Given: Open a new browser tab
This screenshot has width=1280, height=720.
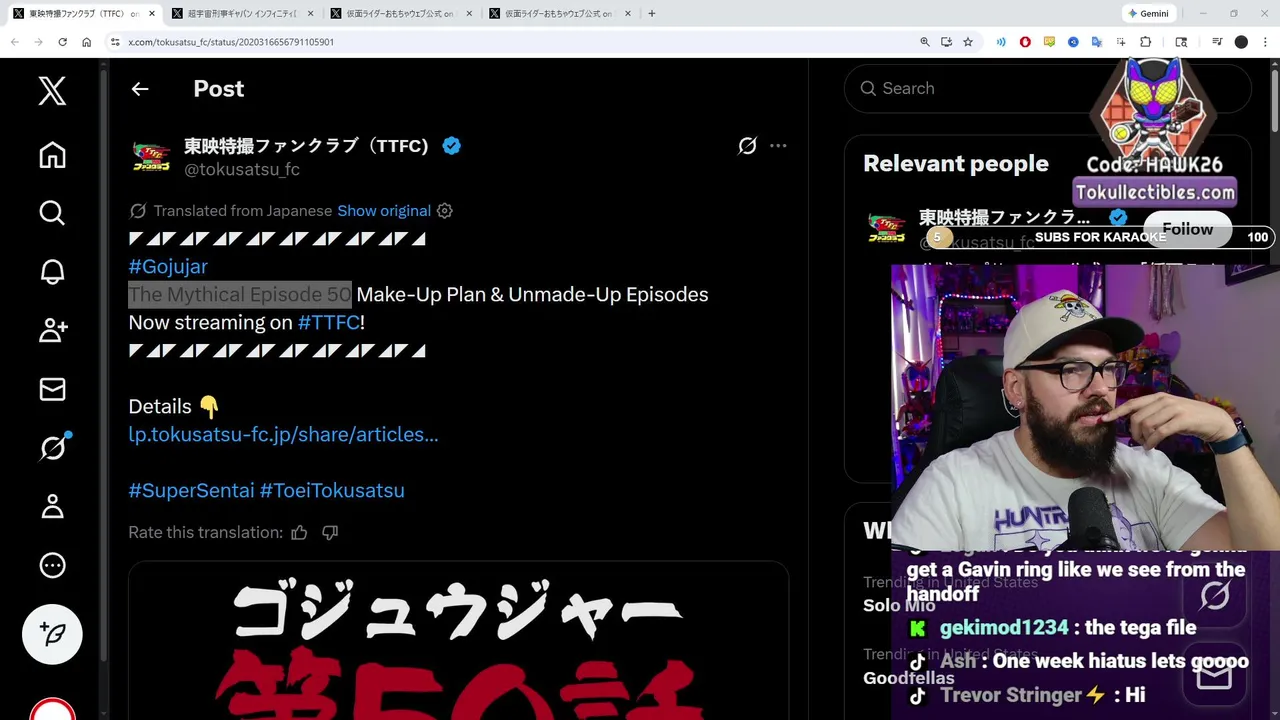Looking at the screenshot, I should [x=652, y=14].
